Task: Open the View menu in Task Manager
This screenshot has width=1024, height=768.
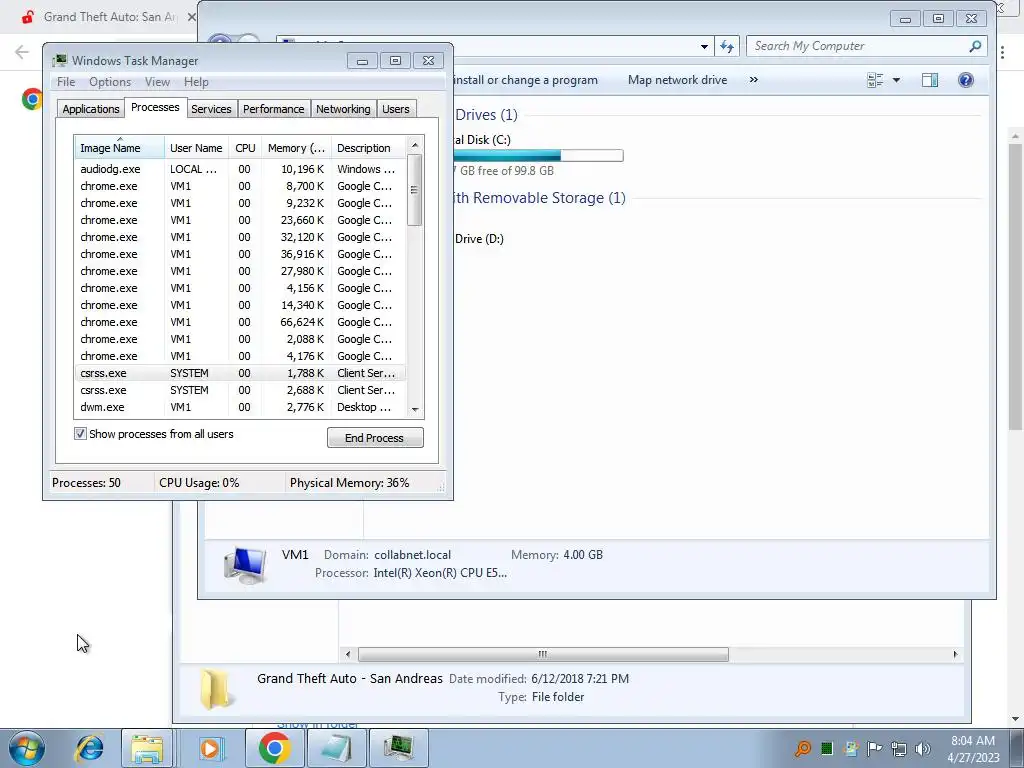Action: pos(157,82)
